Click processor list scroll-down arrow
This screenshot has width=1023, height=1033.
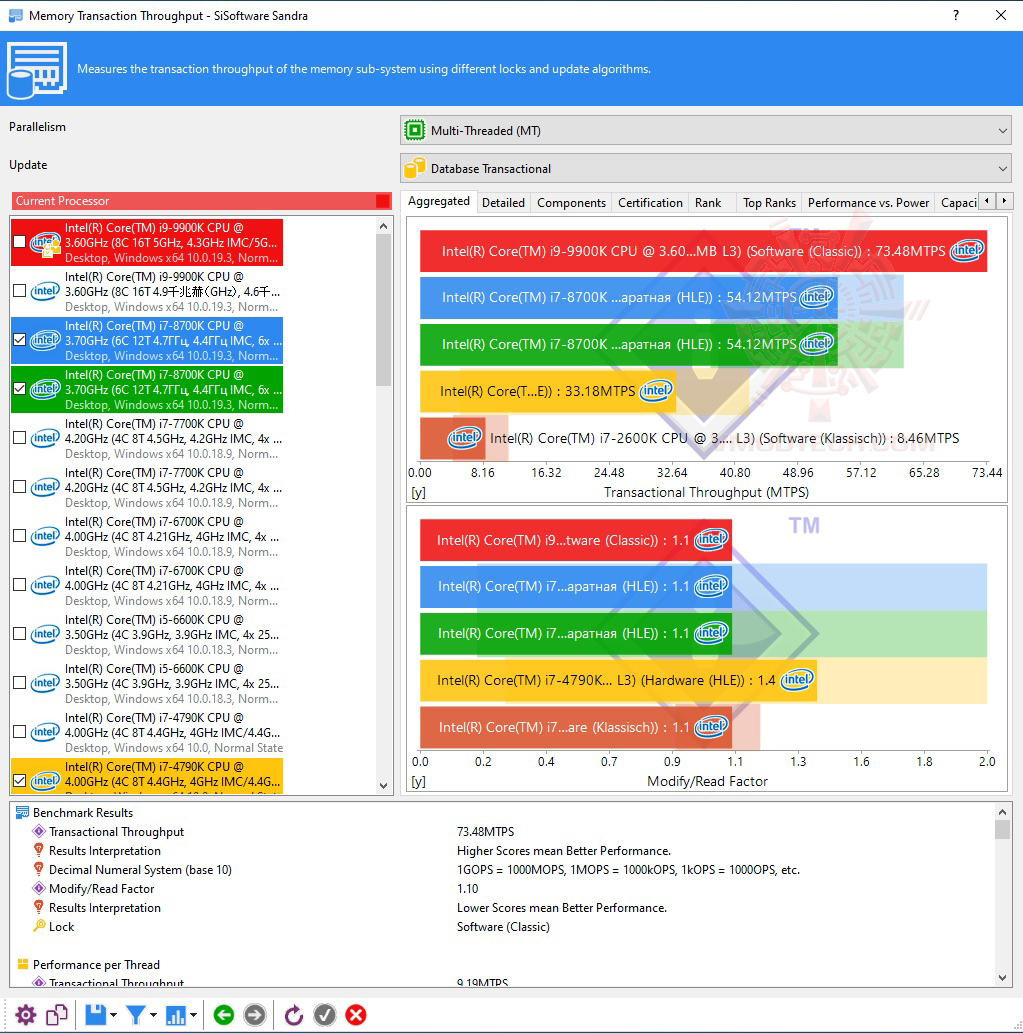[x=384, y=785]
